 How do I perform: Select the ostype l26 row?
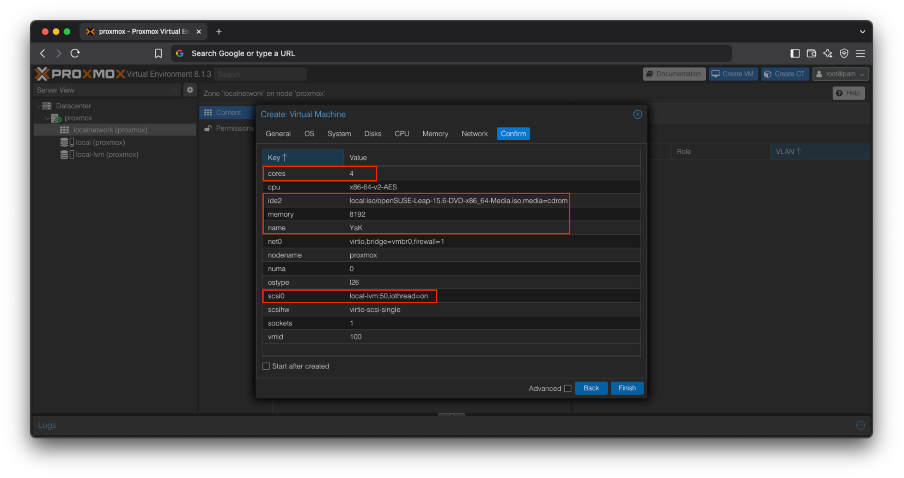[451, 283]
